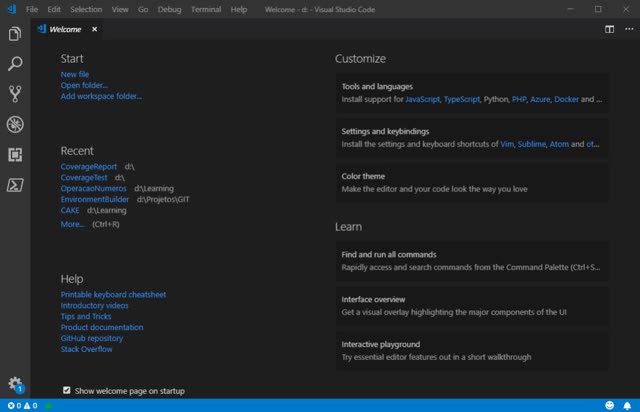Open Printable keyboard cheatsheet link
This screenshot has height=412, width=640.
[113, 294]
